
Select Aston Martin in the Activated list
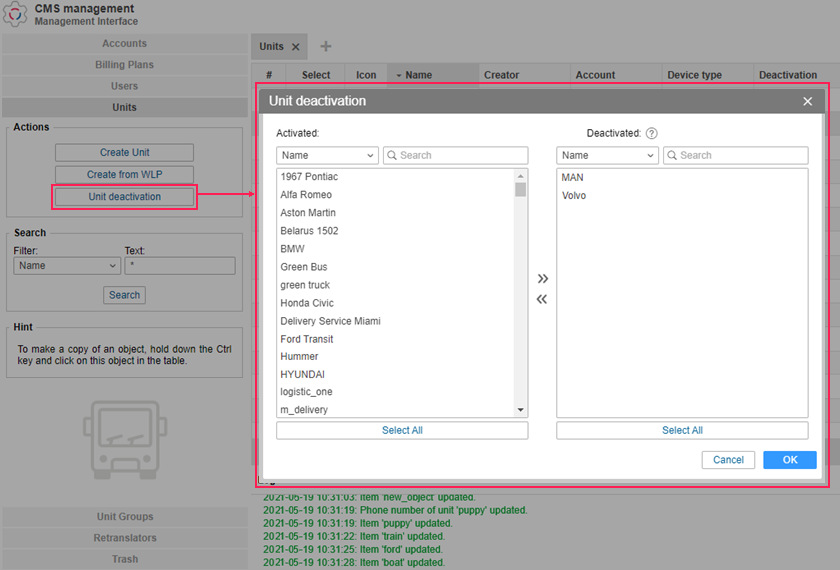pyautogui.click(x=308, y=213)
